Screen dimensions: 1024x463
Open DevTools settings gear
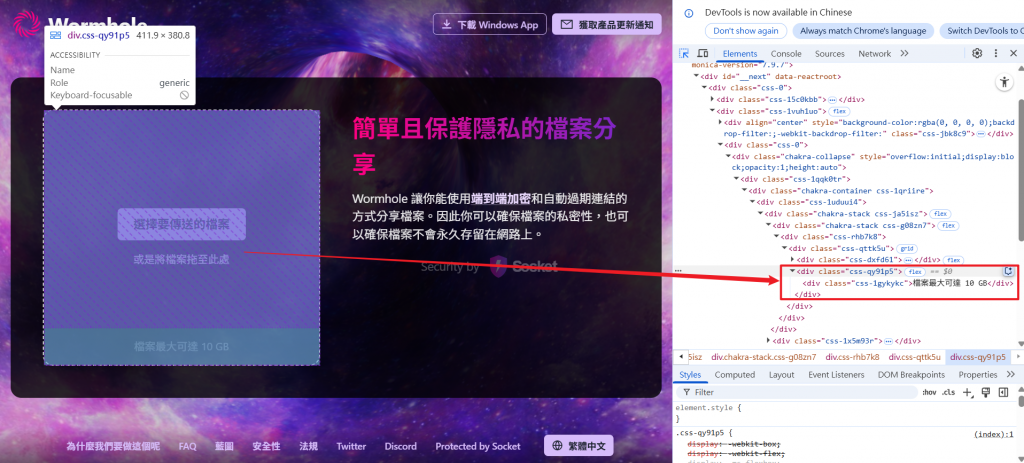(977, 54)
